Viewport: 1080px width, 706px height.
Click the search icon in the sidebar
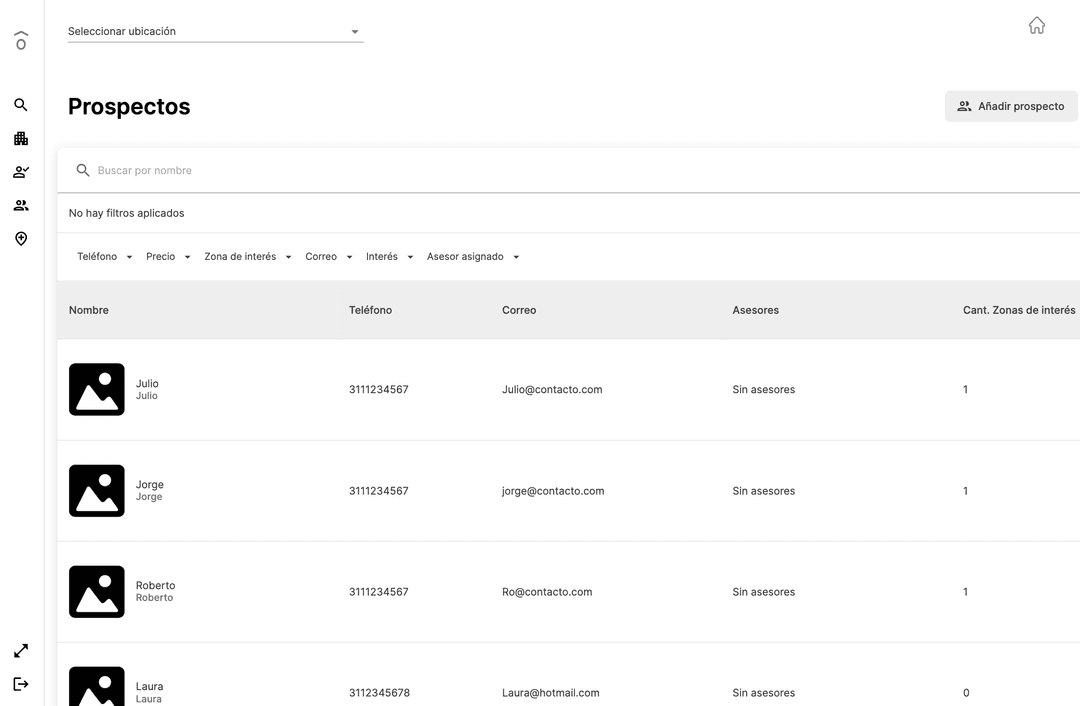tap(21, 105)
